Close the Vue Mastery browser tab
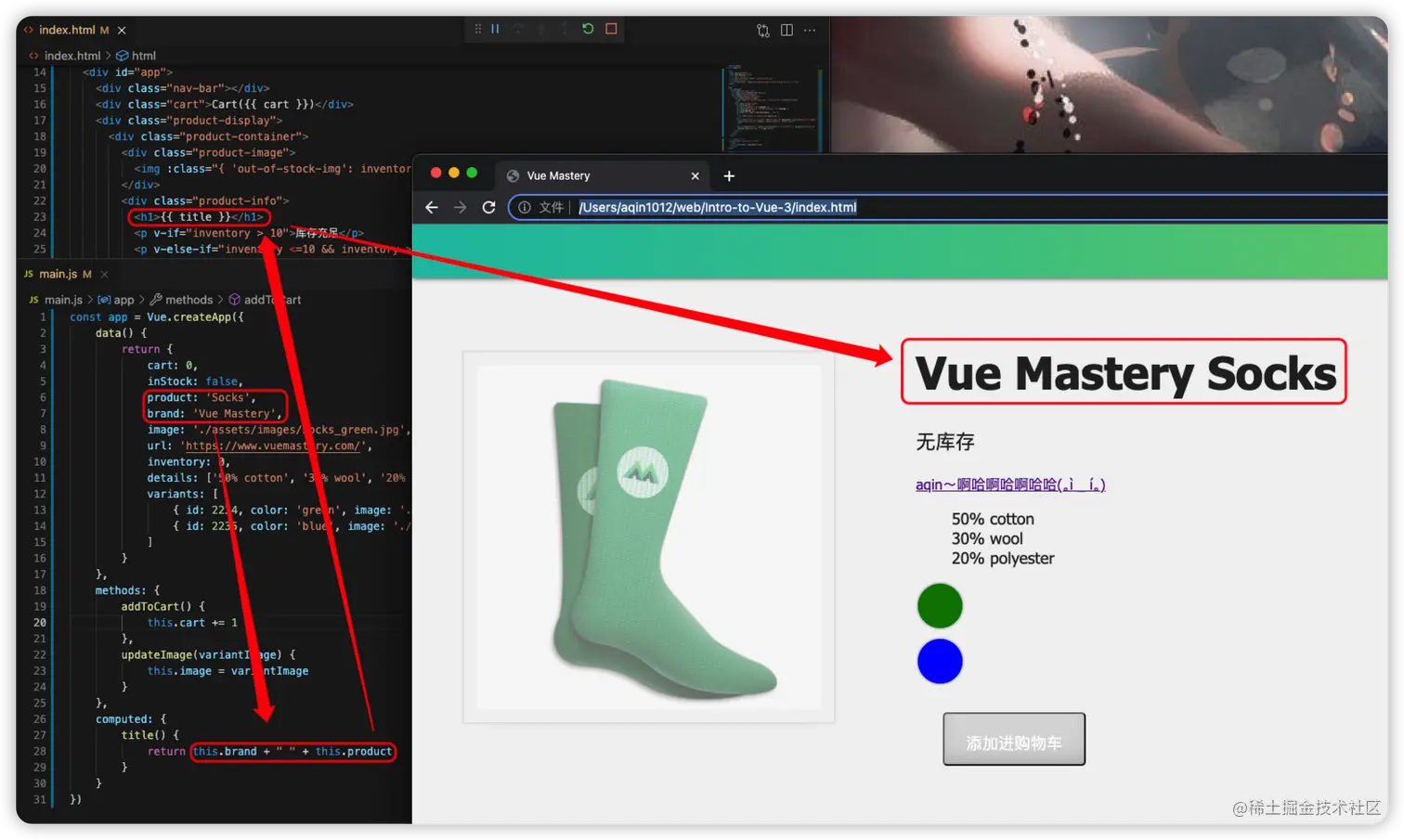The height and width of the screenshot is (840, 1404). tap(695, 176)
